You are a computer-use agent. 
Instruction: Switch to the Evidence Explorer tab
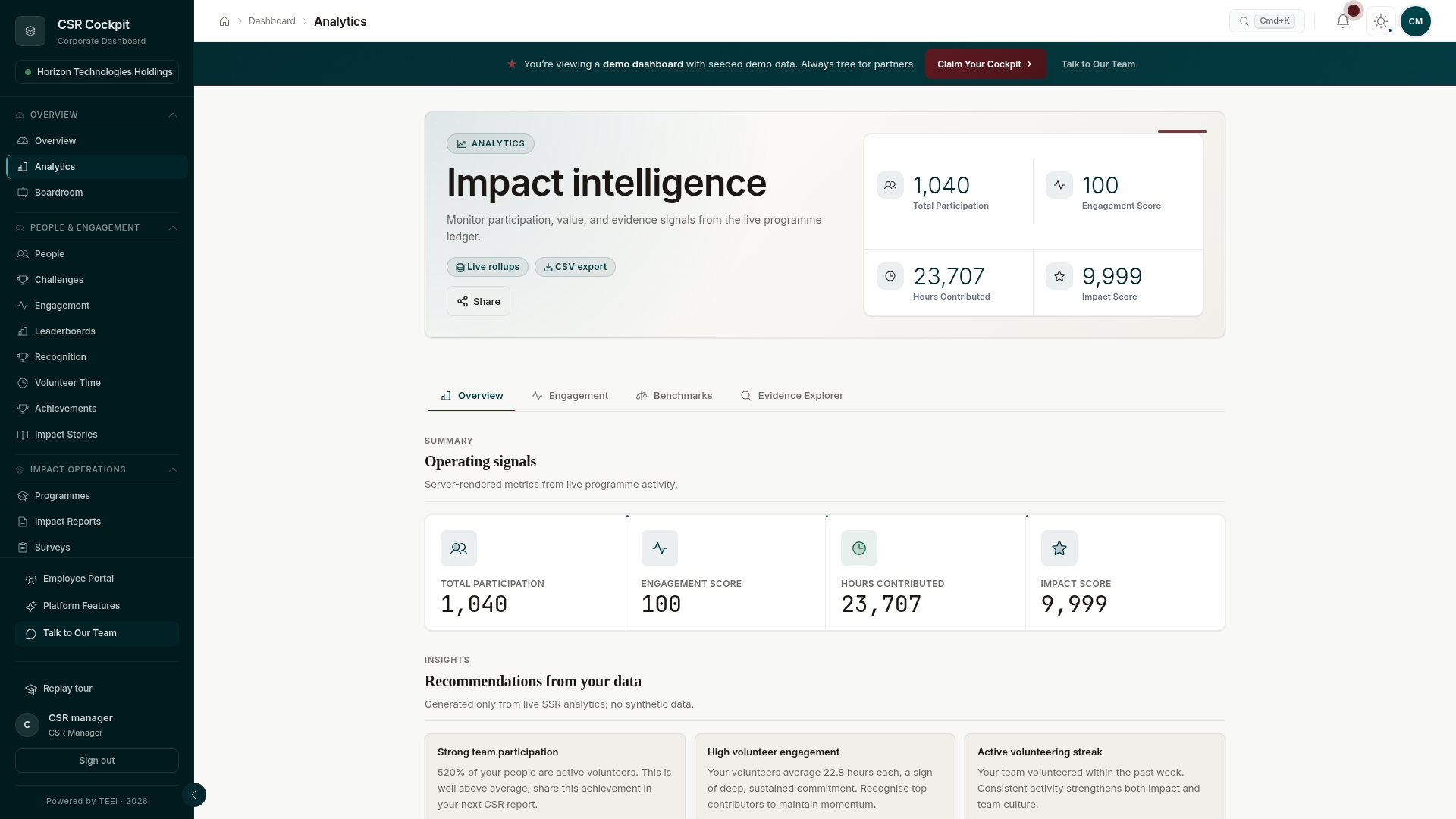792,396
